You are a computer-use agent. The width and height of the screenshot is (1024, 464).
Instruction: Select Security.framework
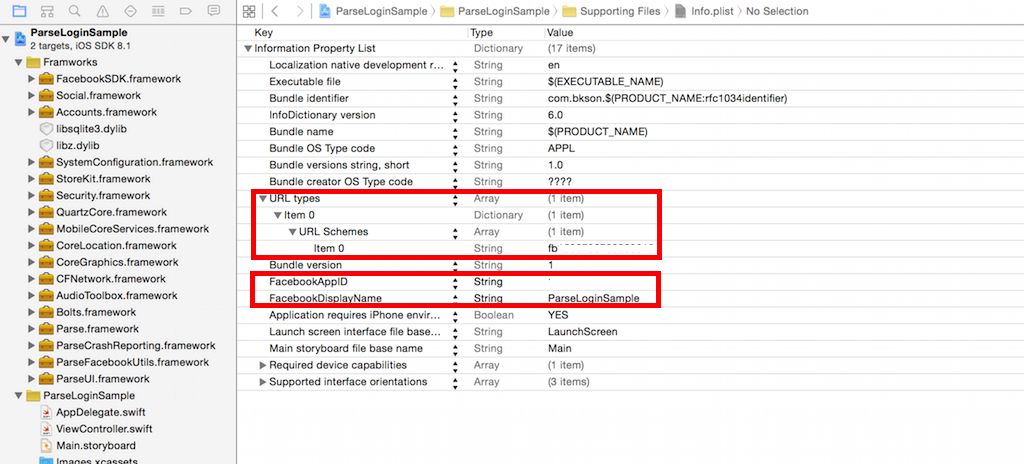[103, 195]
